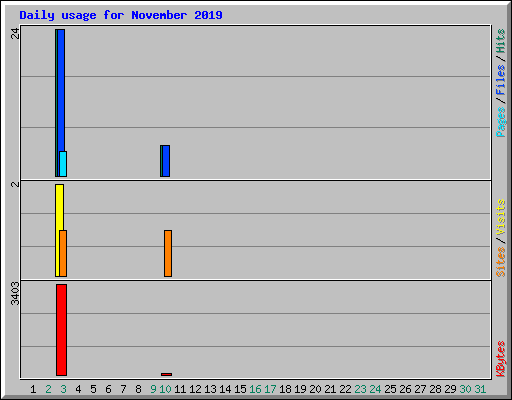512x400 pixels.
Task: Click the '3403' KBytes axis value
Action: [x=15, y=293]
